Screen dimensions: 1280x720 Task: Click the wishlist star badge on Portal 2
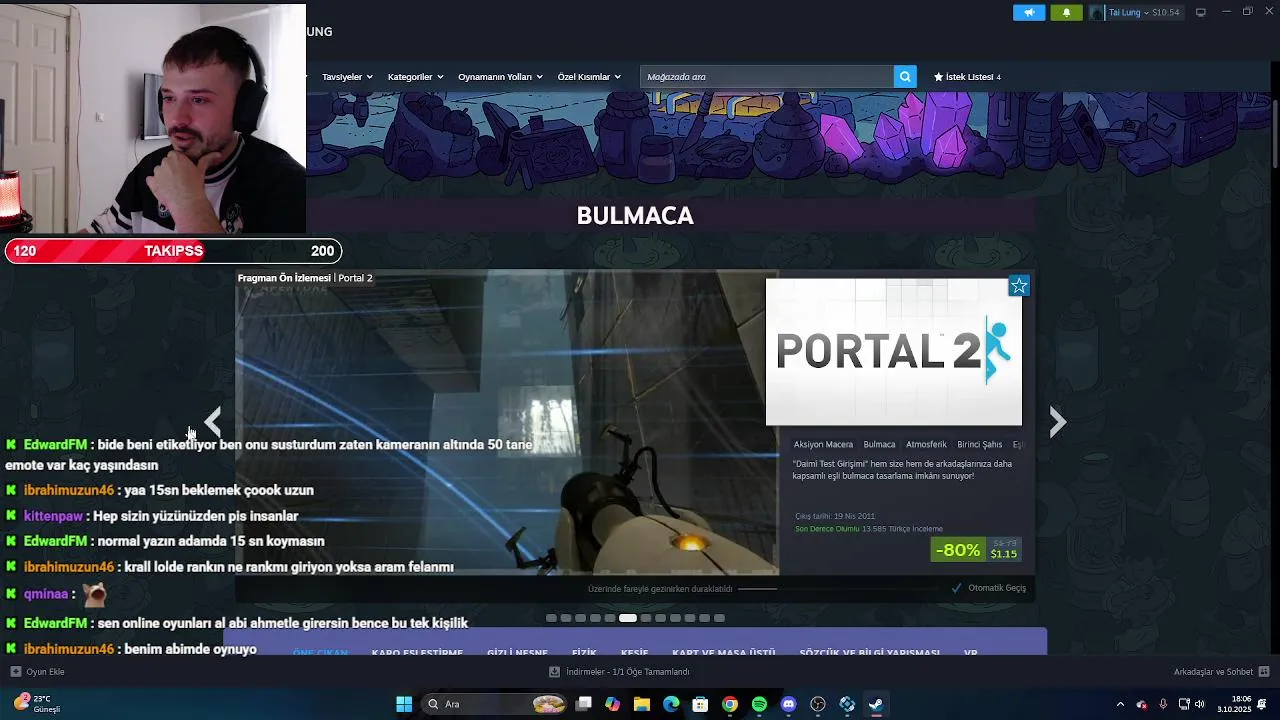[x=1019, y=286]
